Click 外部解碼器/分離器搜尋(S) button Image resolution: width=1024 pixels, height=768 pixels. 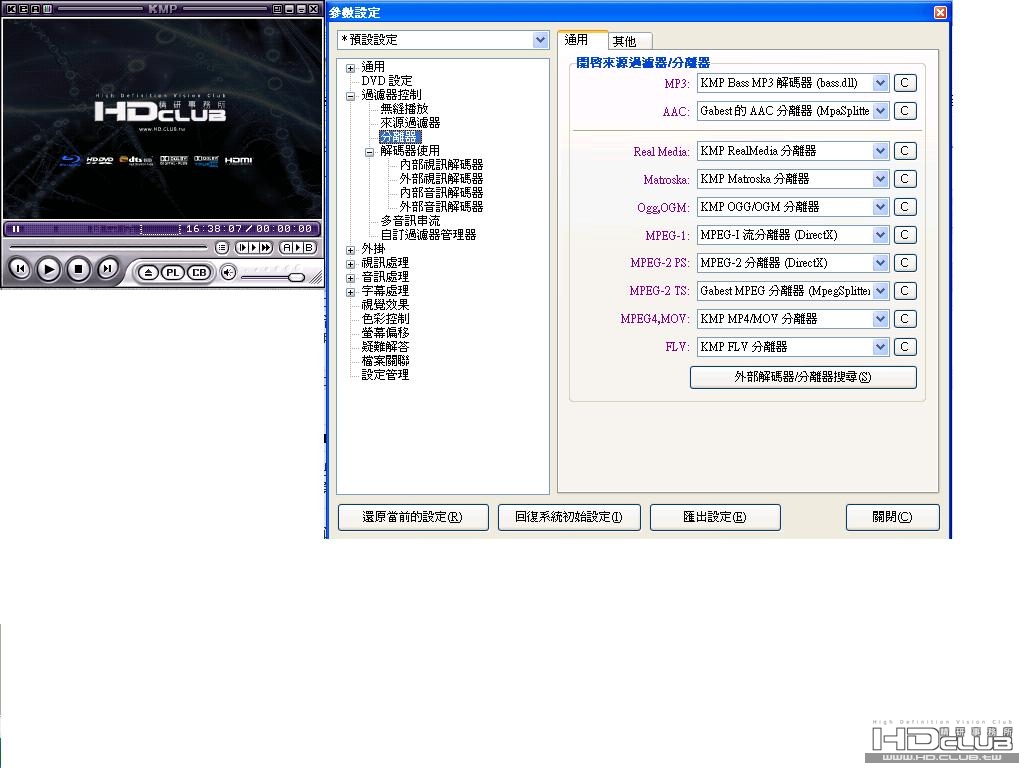tap(803, 377)
